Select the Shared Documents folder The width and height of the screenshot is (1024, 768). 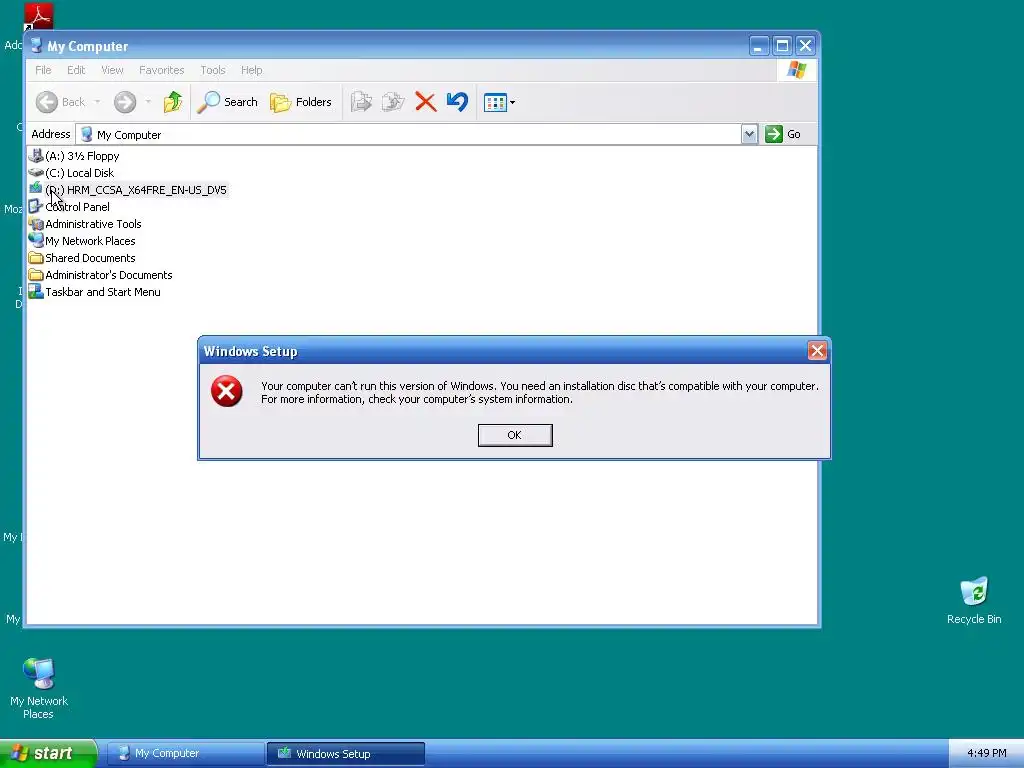[82, 258]
